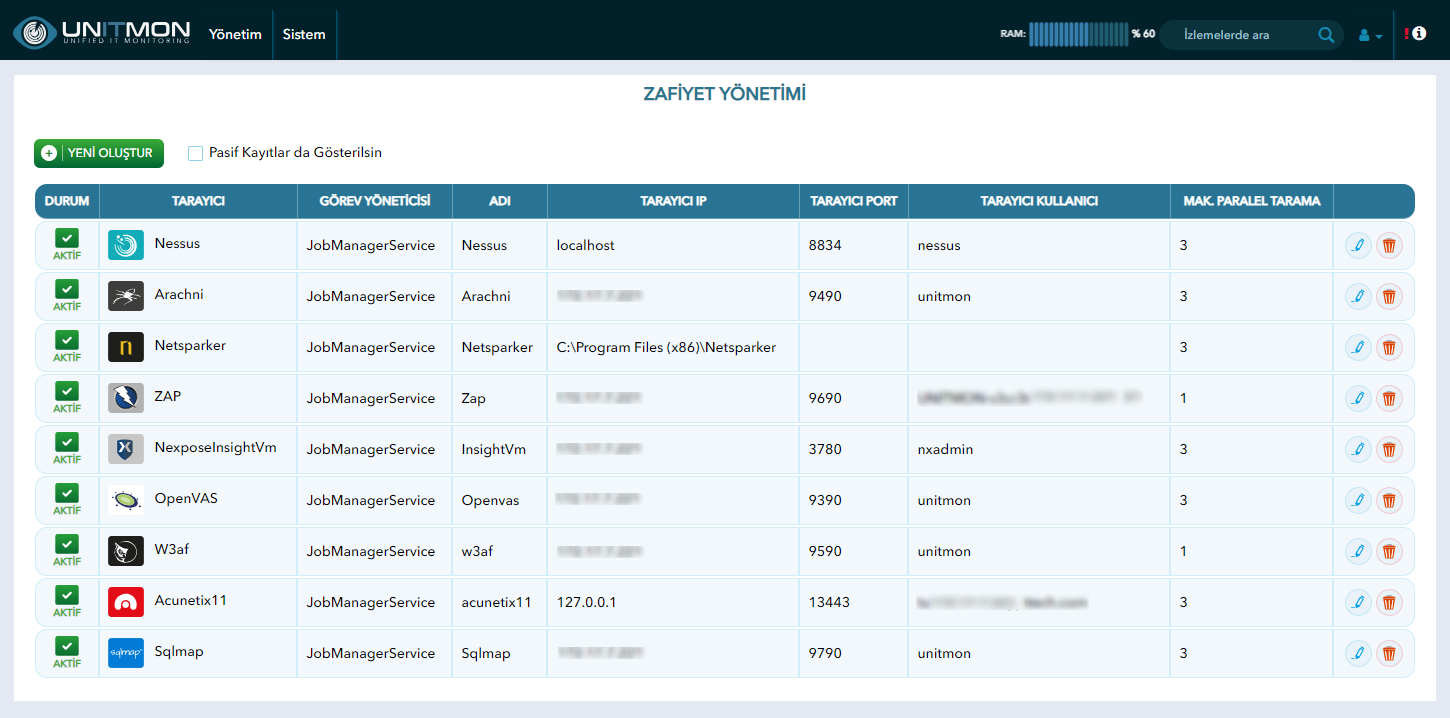The height and width of the screenshot is (718, 1450).
Task: Click the search magnifier icon
Action: click(1326, 35)
